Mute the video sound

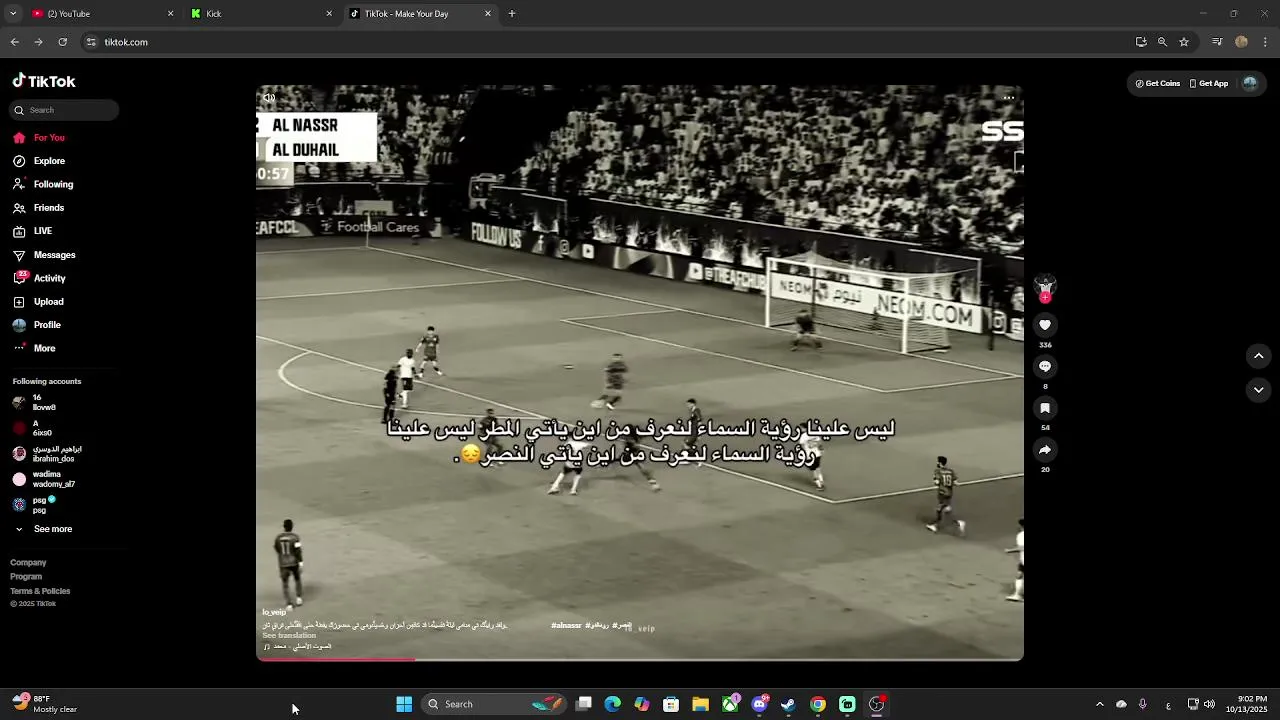pyautogui.click(x=269, y=97)
